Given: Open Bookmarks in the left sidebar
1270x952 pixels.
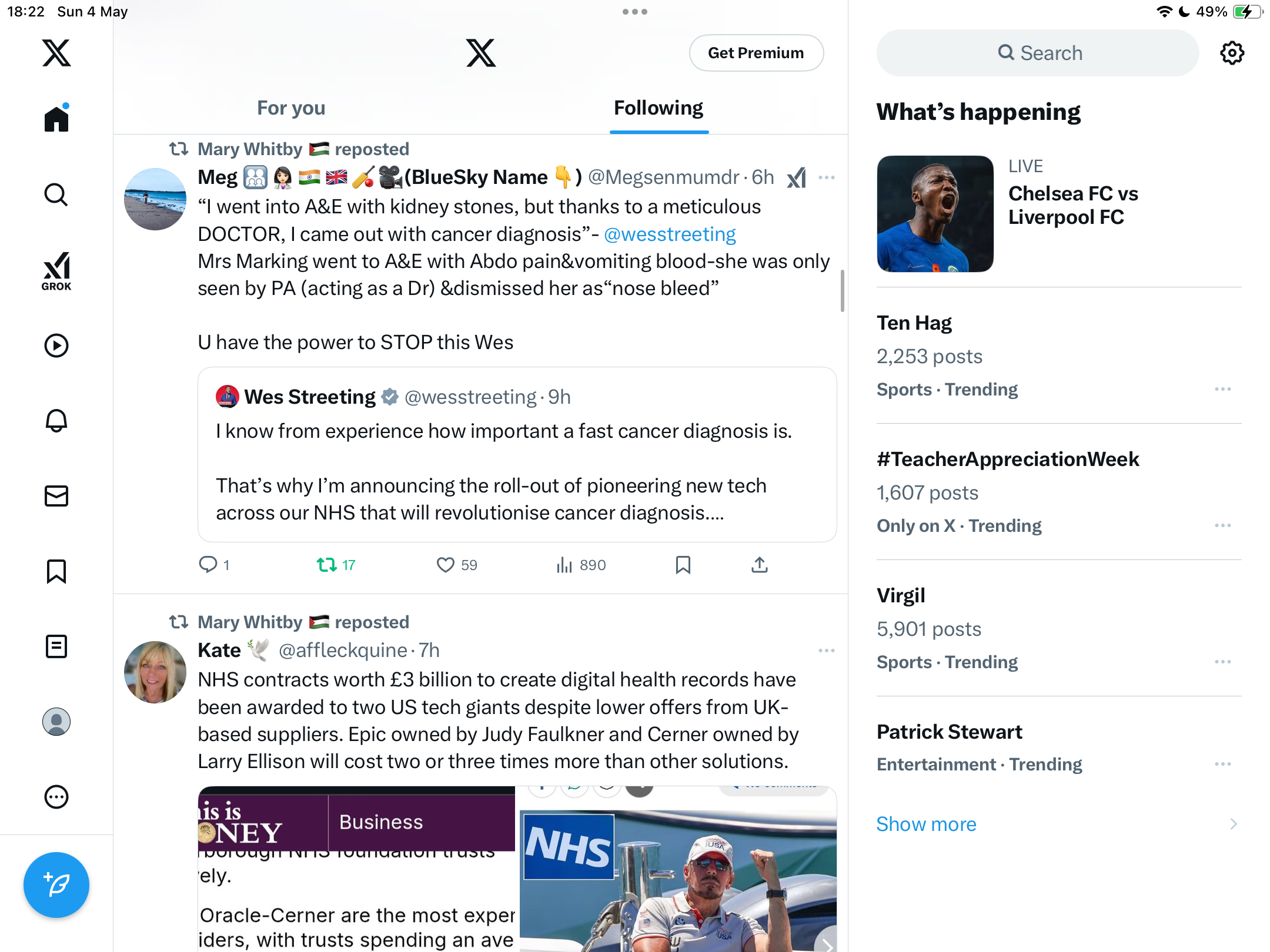Looking at the screenshot, I should pyautogui.click(x=56, y=571).
